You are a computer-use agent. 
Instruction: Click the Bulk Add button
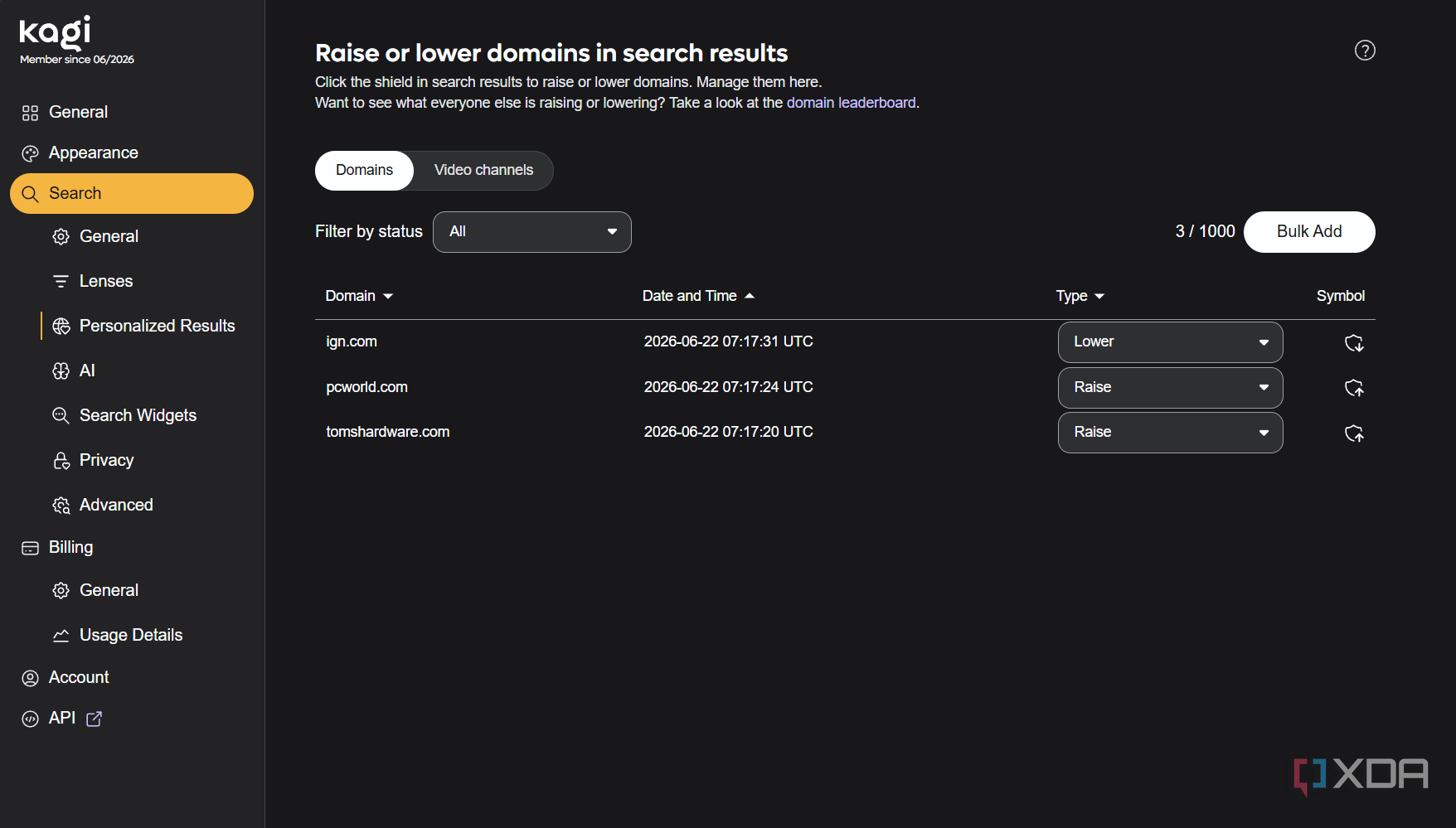point(1309,232)
